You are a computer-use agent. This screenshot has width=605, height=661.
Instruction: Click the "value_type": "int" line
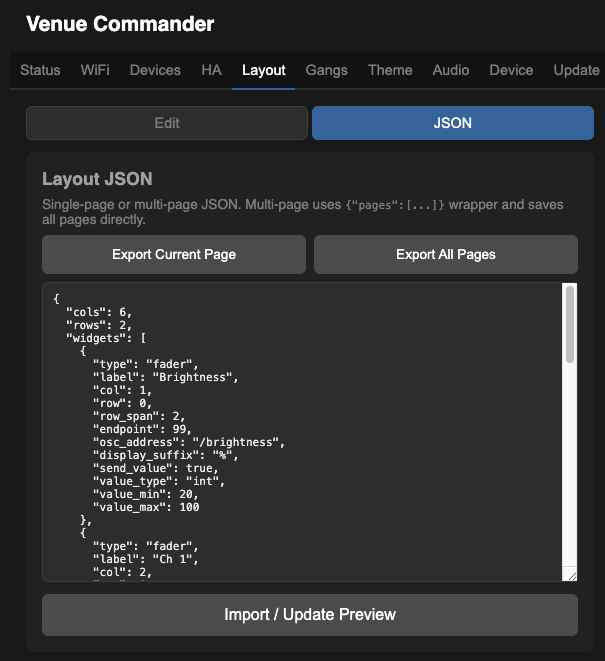point(159,481)
